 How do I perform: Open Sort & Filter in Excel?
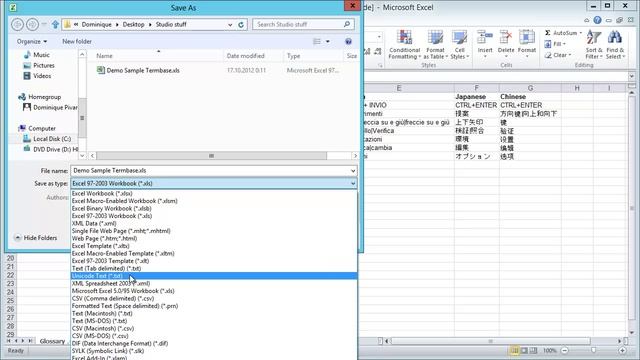(594, 44)
